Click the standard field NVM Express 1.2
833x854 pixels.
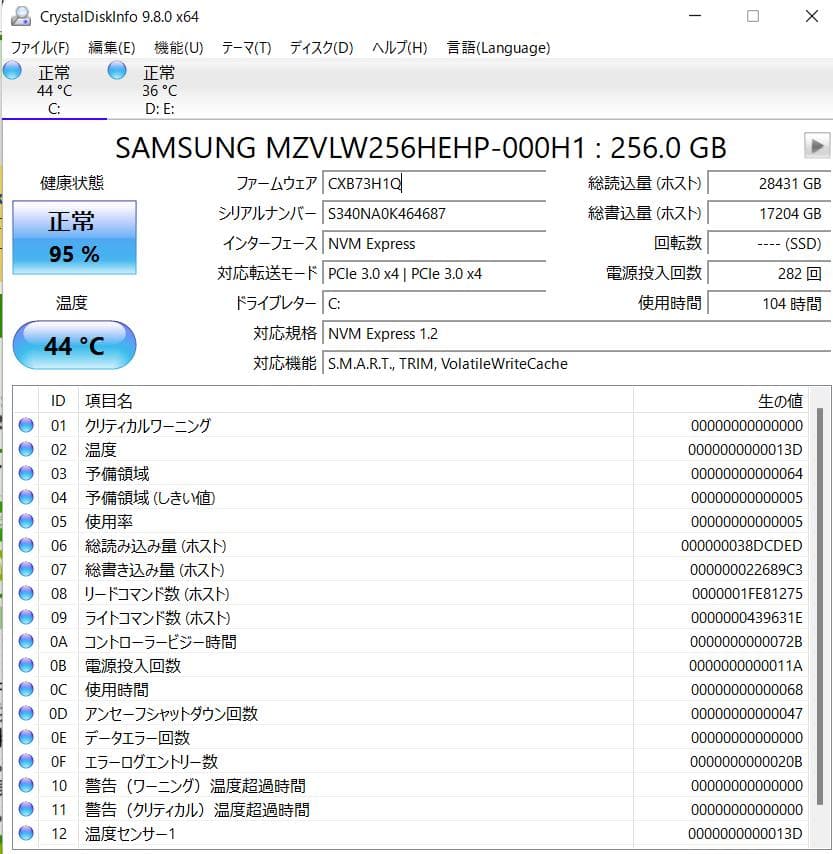click(576, 333)
